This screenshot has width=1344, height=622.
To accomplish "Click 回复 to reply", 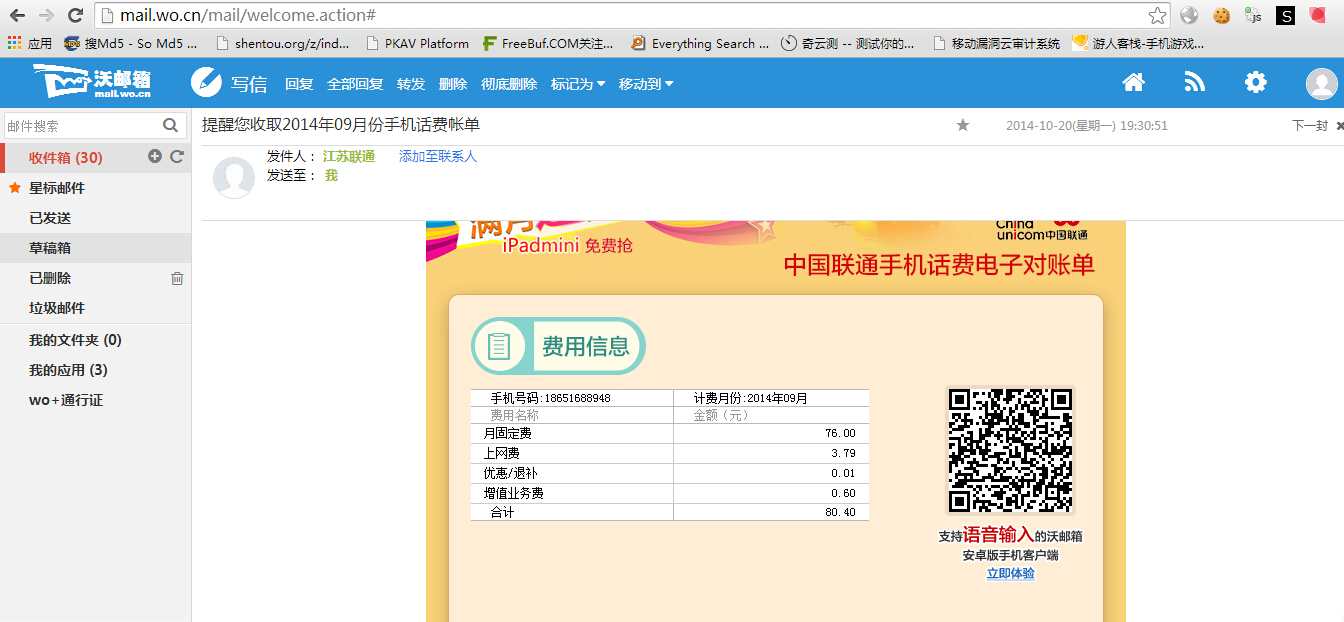I will click(x=299, y=84).
